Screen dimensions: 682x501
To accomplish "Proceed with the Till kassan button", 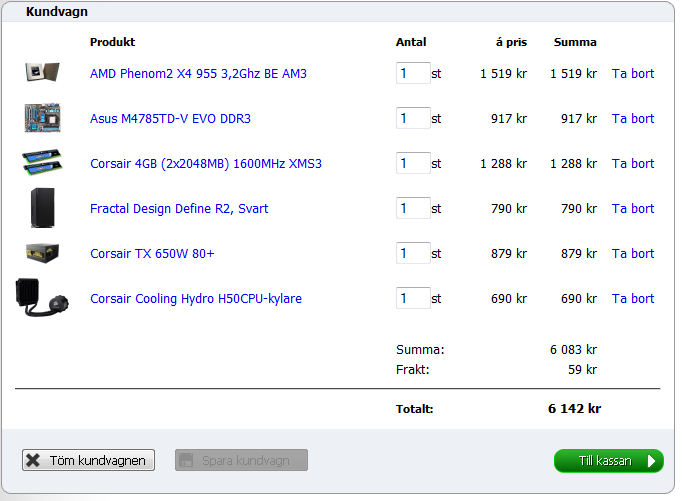I will [x=608, y=460].
